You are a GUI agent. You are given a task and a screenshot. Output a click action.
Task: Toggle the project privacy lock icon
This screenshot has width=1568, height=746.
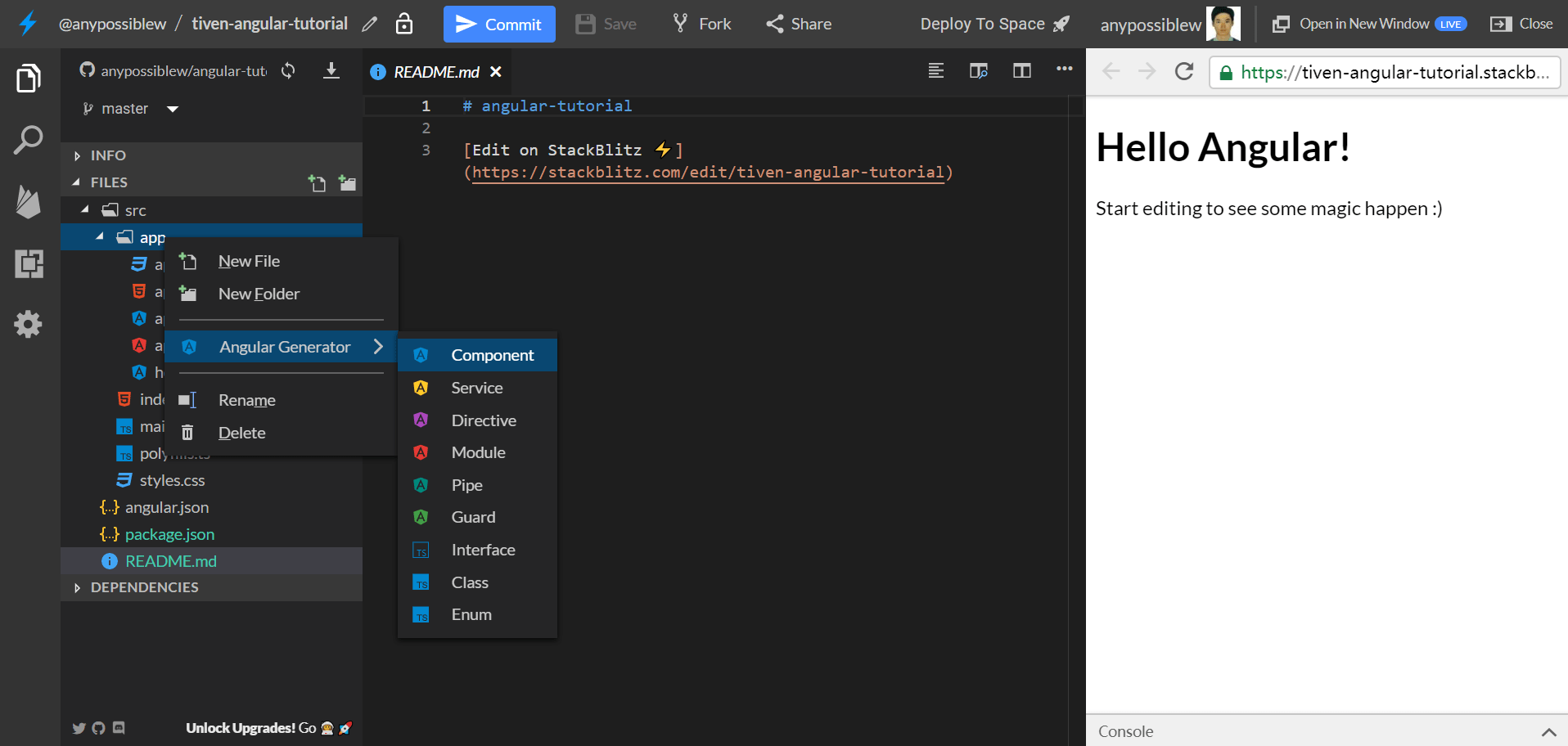pyautogui.click(x=404, y=24)
